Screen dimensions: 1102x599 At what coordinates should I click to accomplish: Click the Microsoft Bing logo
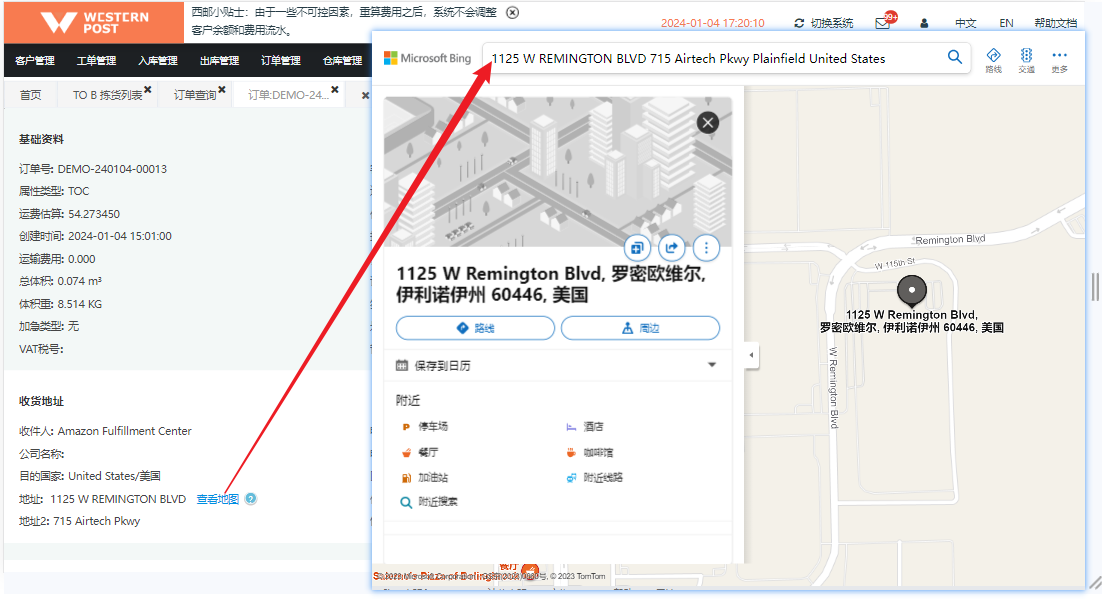427,58
